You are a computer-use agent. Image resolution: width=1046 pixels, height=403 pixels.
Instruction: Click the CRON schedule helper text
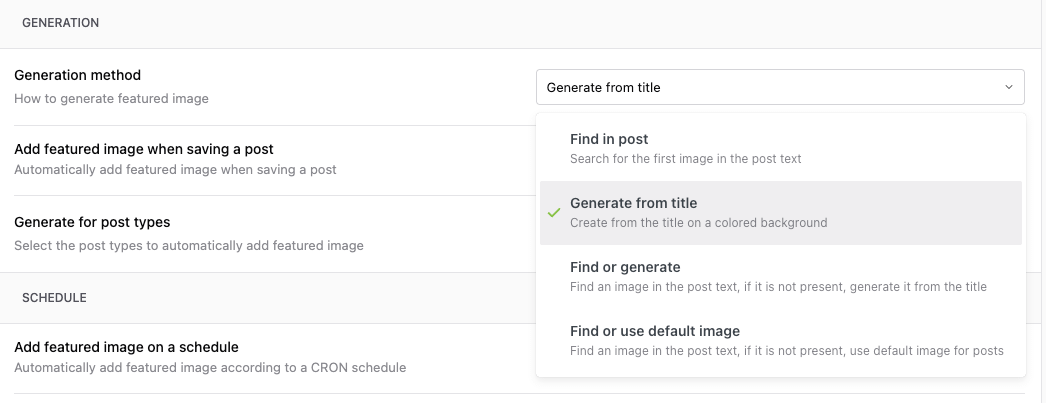pos(210,367)
